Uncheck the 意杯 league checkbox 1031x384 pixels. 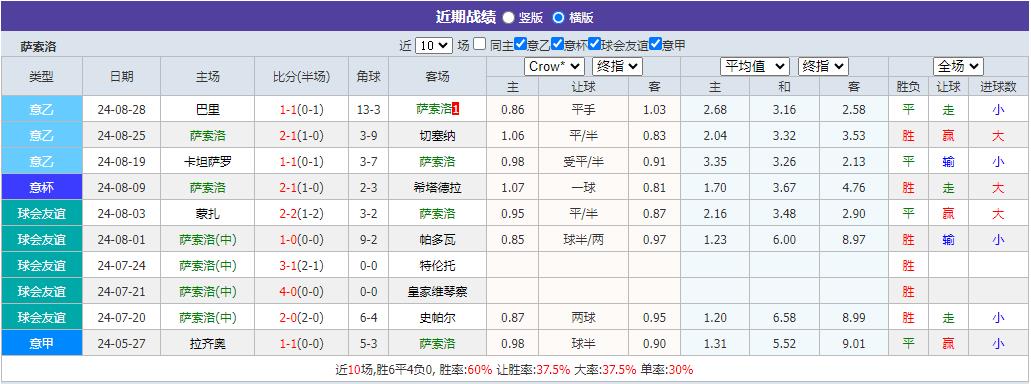tap(558, 44)
